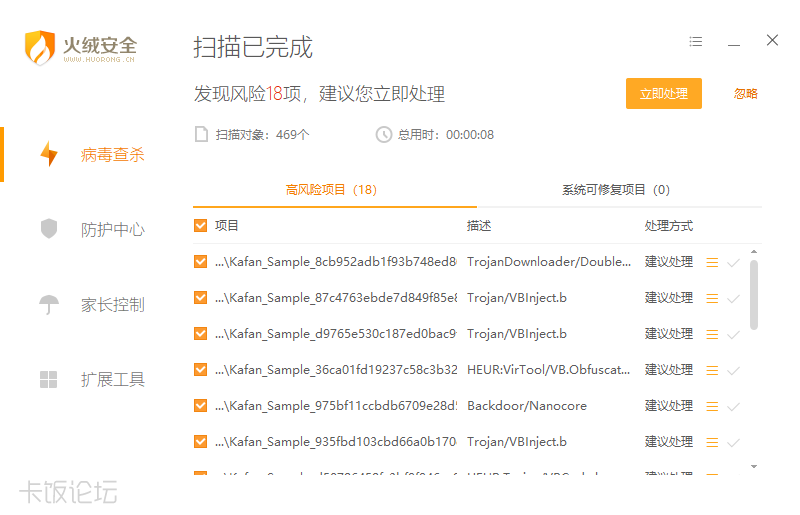Click the grid icon for 扩展工具
Screen dimensions: 800x515
pyautogui.click(x=48, y=379)
